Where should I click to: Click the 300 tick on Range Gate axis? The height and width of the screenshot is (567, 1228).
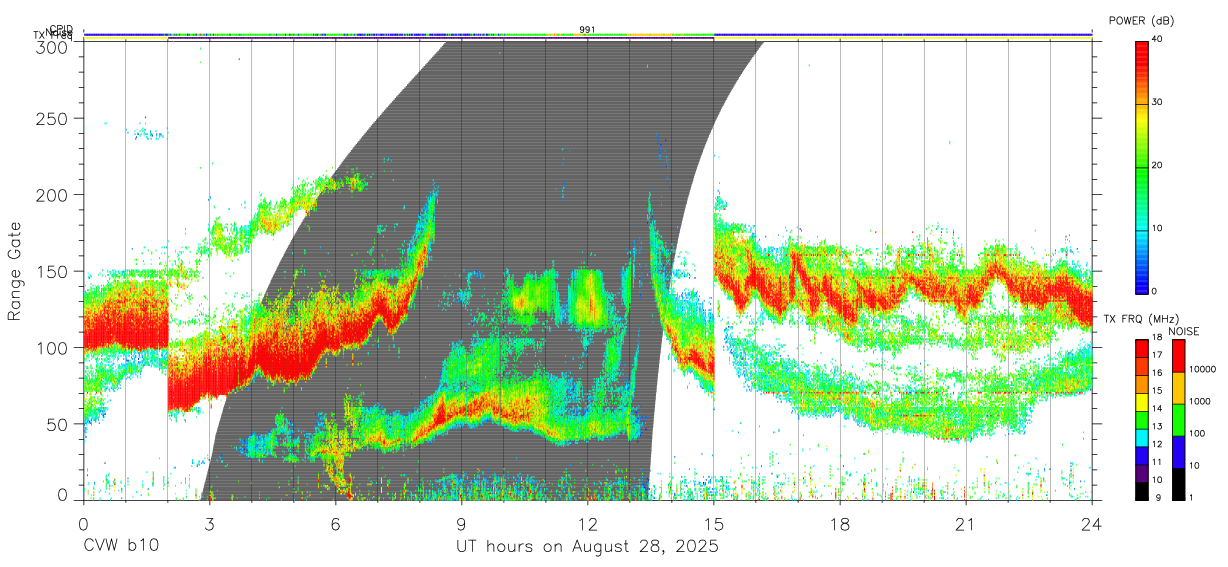tap(51, 46)
